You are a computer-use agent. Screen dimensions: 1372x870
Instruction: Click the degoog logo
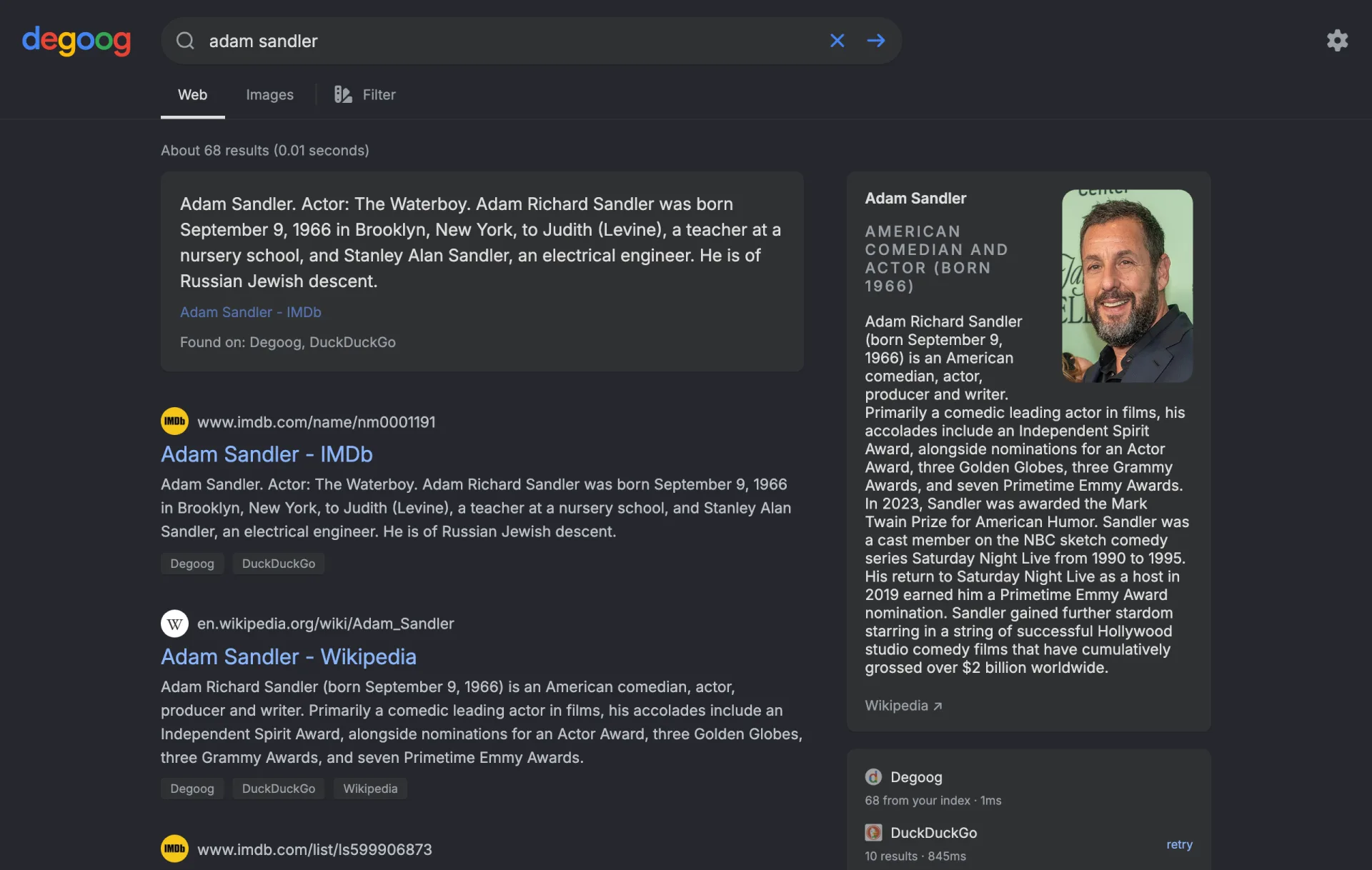76,41
